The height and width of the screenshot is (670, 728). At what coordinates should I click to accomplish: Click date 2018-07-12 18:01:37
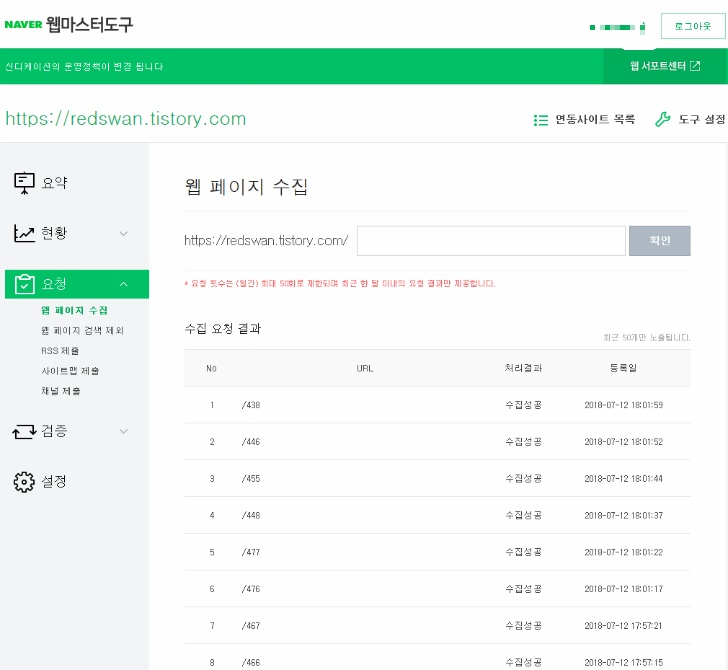(x=624, y=515)
